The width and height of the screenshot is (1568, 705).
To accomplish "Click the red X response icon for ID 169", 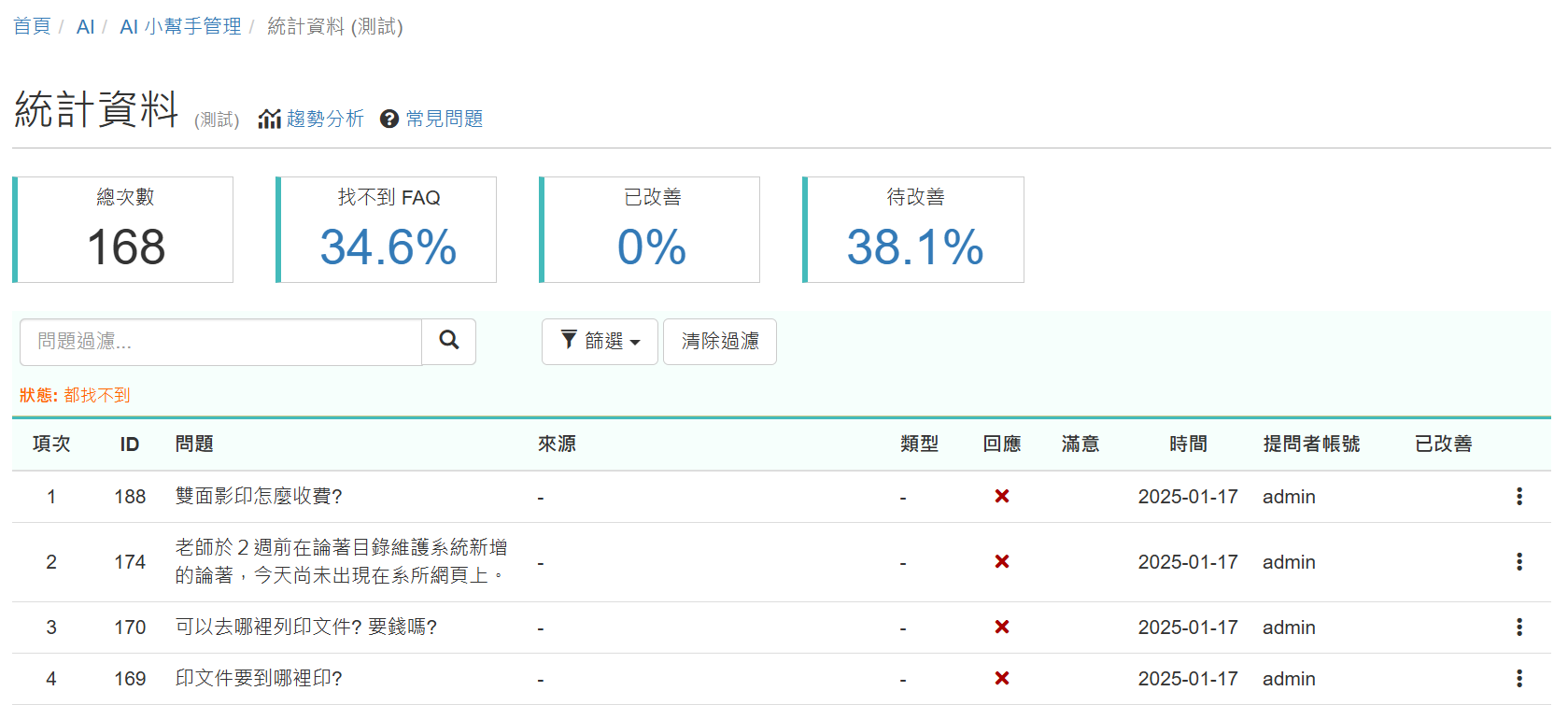I will click(x=1001, y=679).
